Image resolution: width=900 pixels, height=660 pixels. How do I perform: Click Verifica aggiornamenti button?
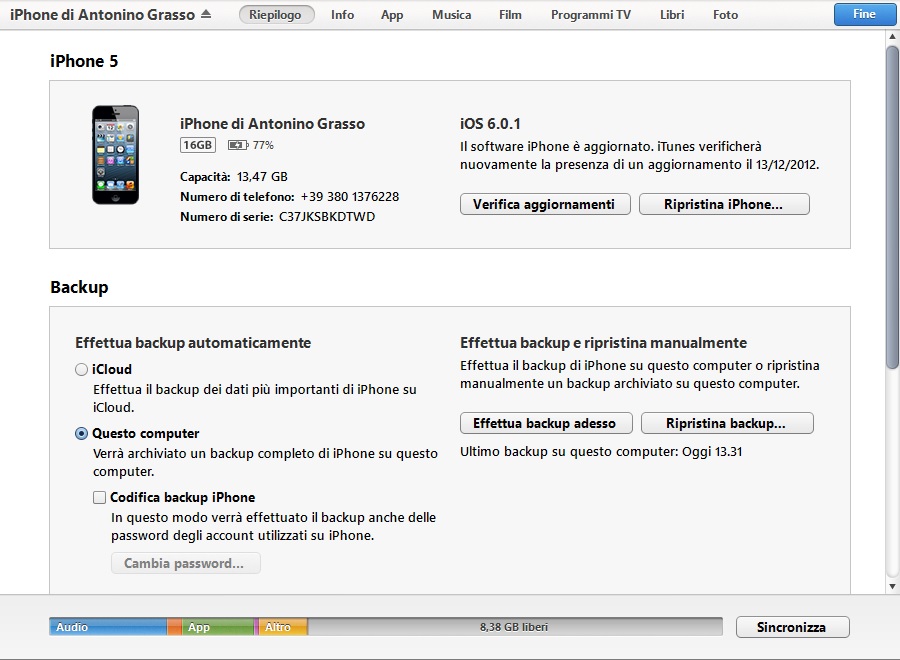tap(545, 204)
